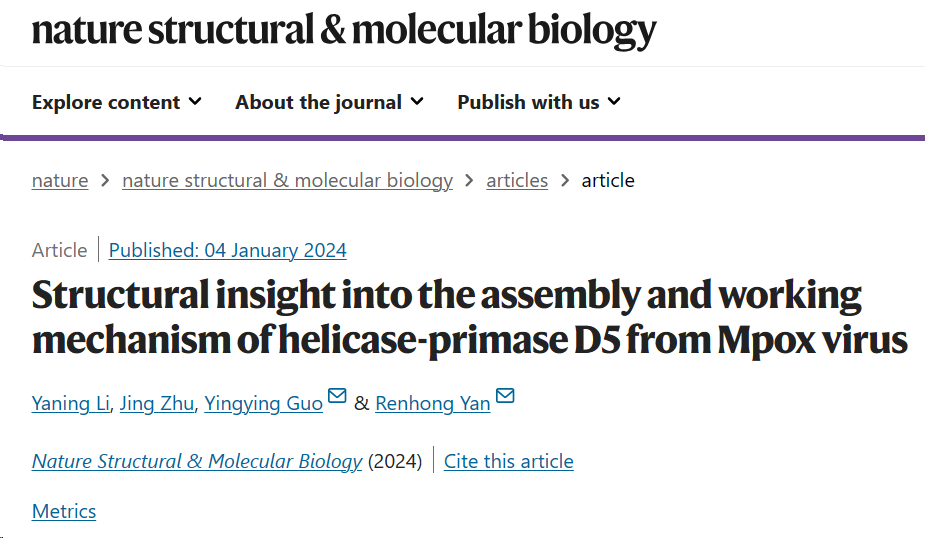Click the Article type label beside the publication date

pyautogui.click(x=59, y=251)
